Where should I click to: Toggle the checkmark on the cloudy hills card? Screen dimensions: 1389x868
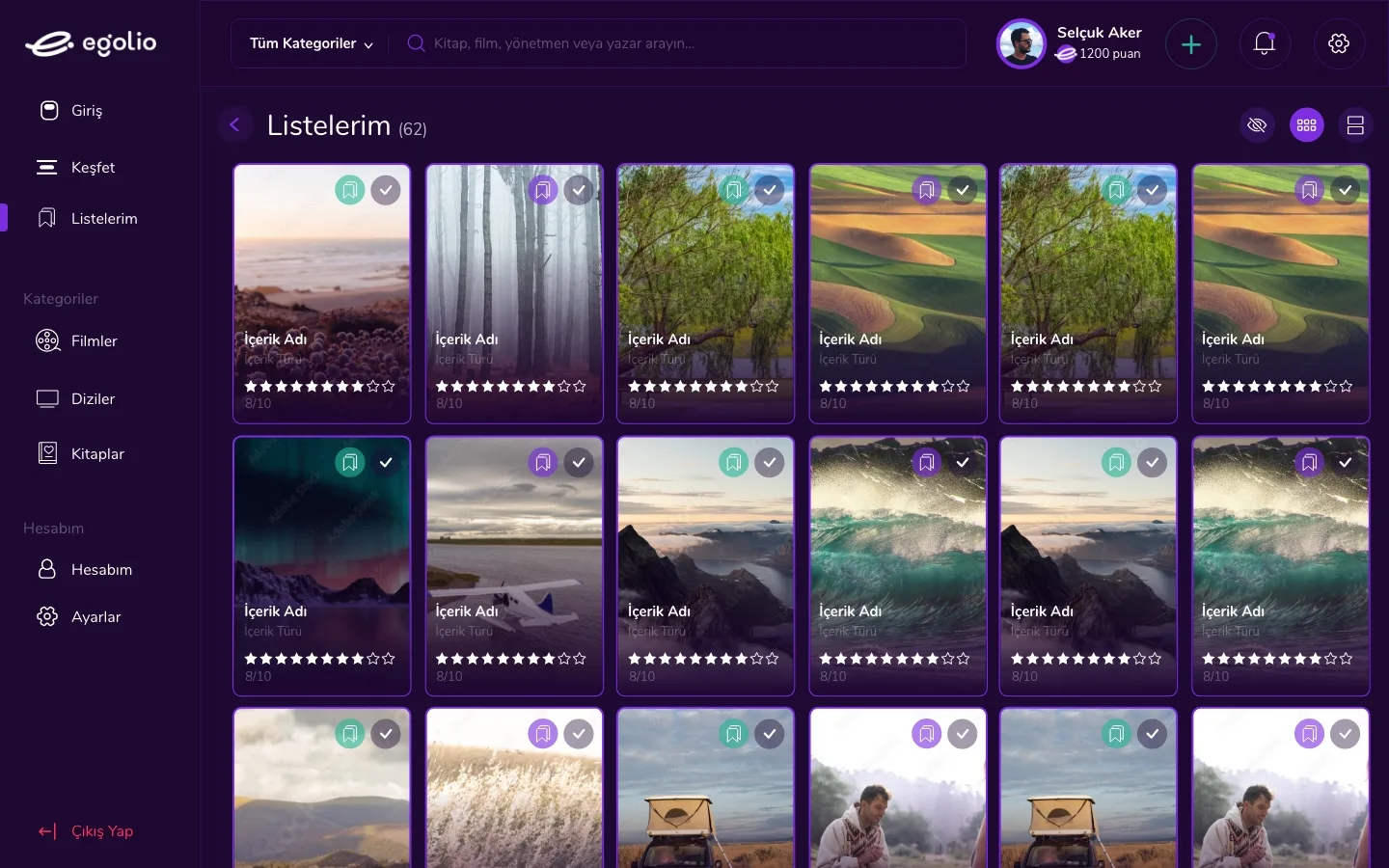coord(386,734)
